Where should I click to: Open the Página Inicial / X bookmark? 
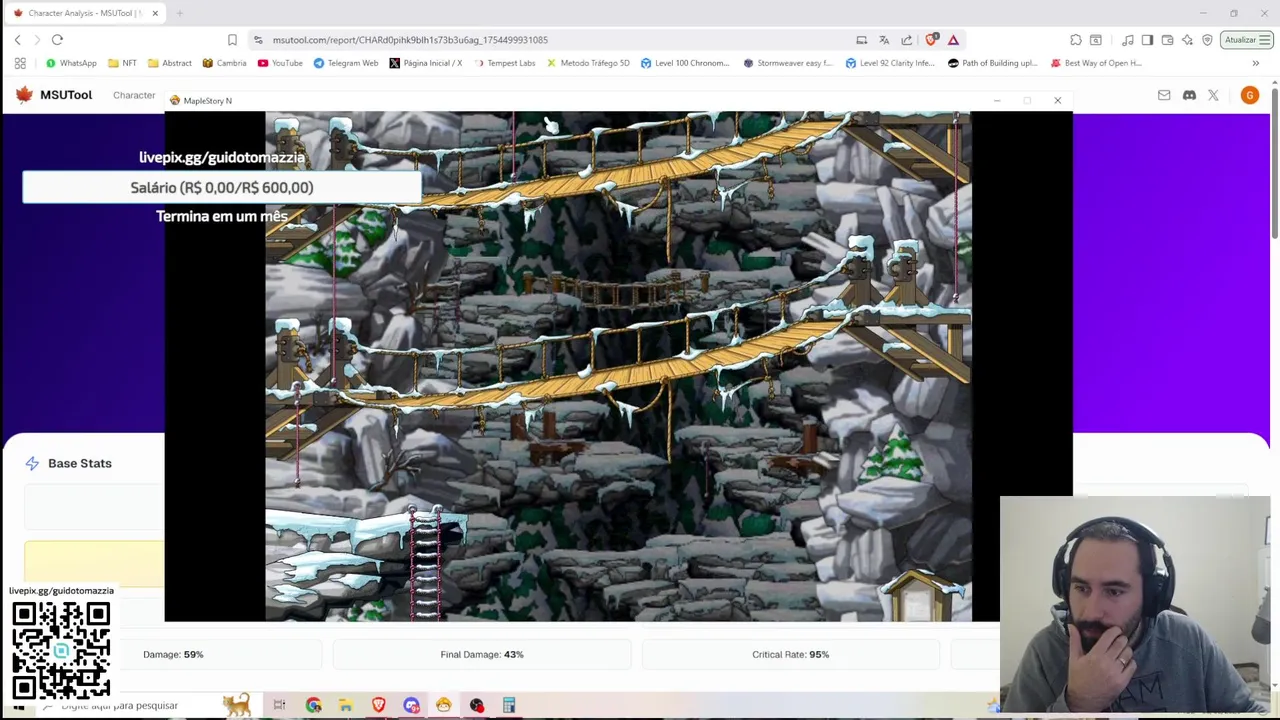(x=425, y=63)
